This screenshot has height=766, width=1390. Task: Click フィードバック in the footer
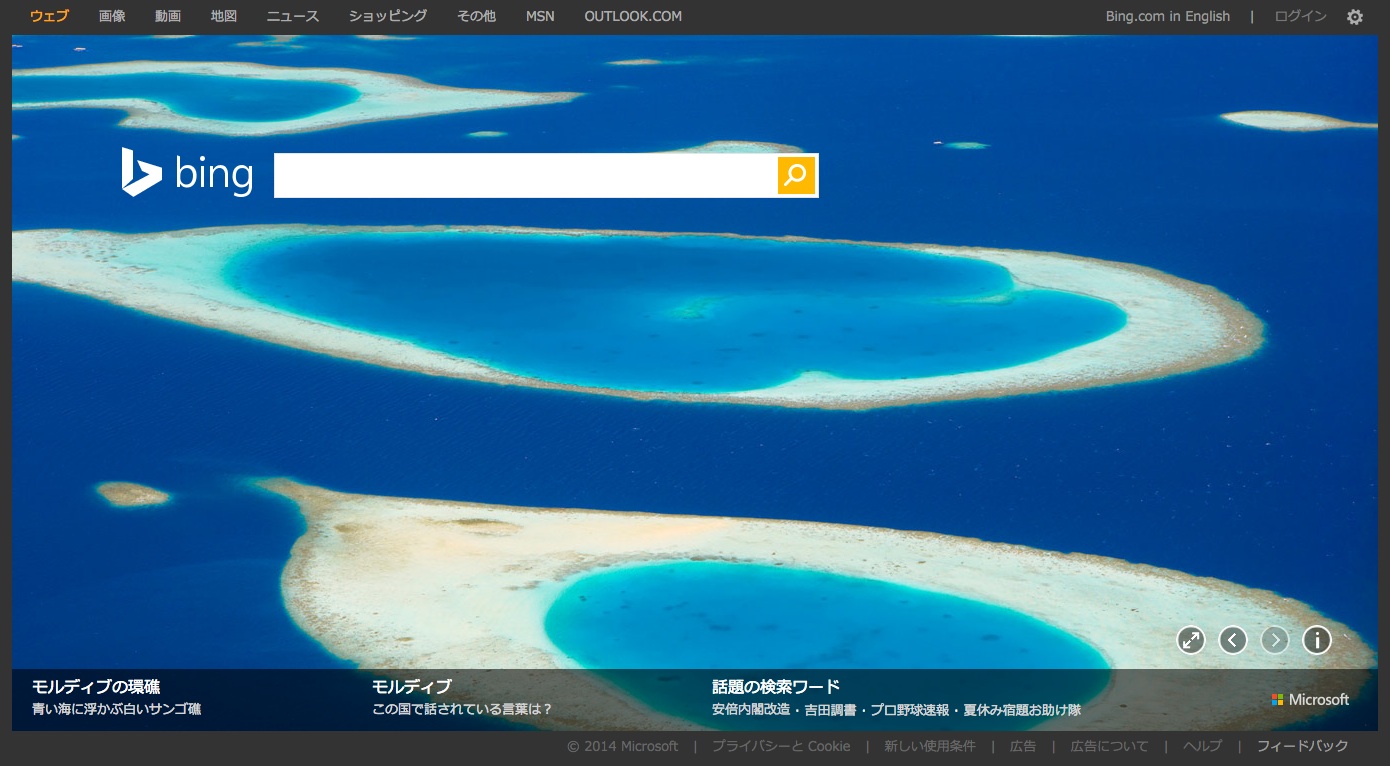(1302, 746)
